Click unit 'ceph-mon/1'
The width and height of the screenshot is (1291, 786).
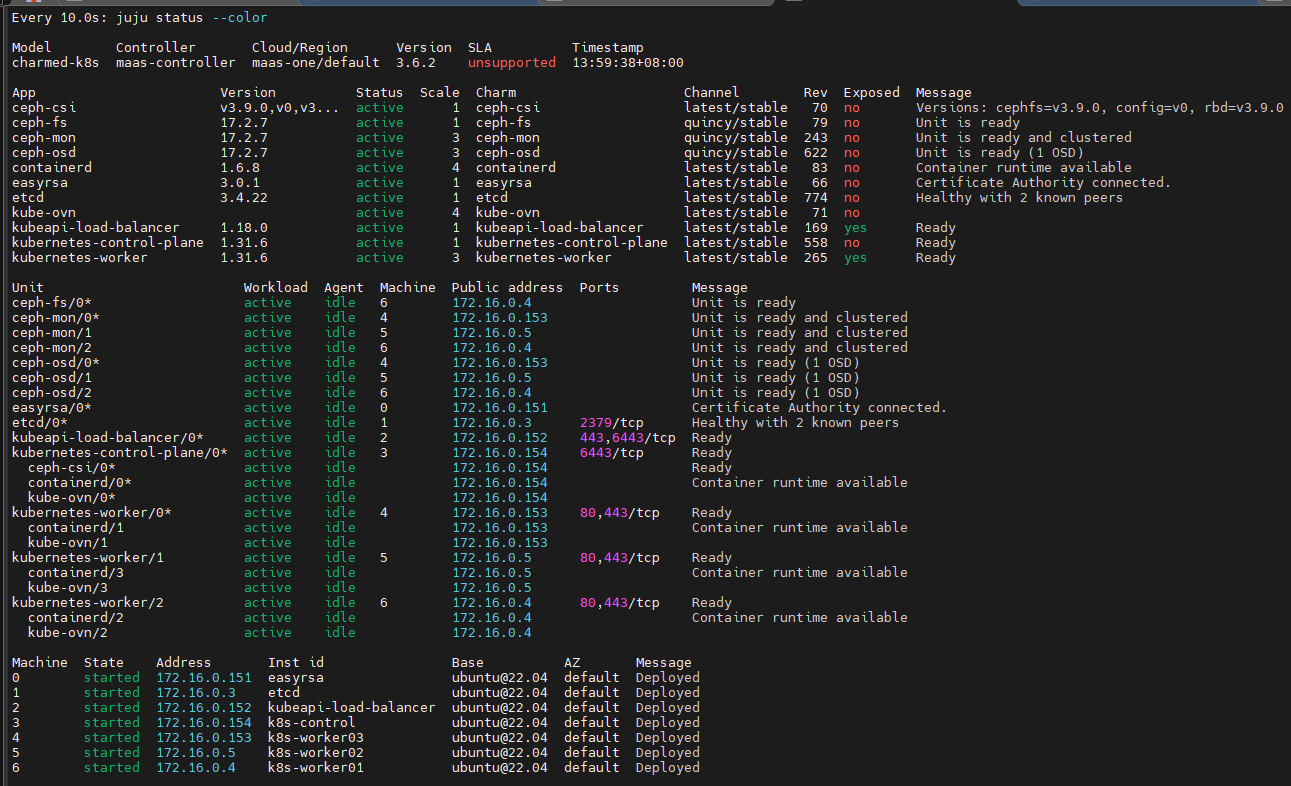51,333
